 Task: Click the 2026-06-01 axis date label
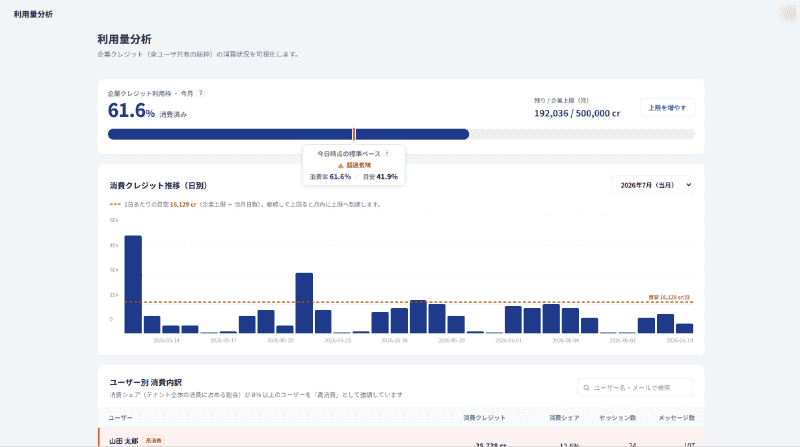coord(508,340)
